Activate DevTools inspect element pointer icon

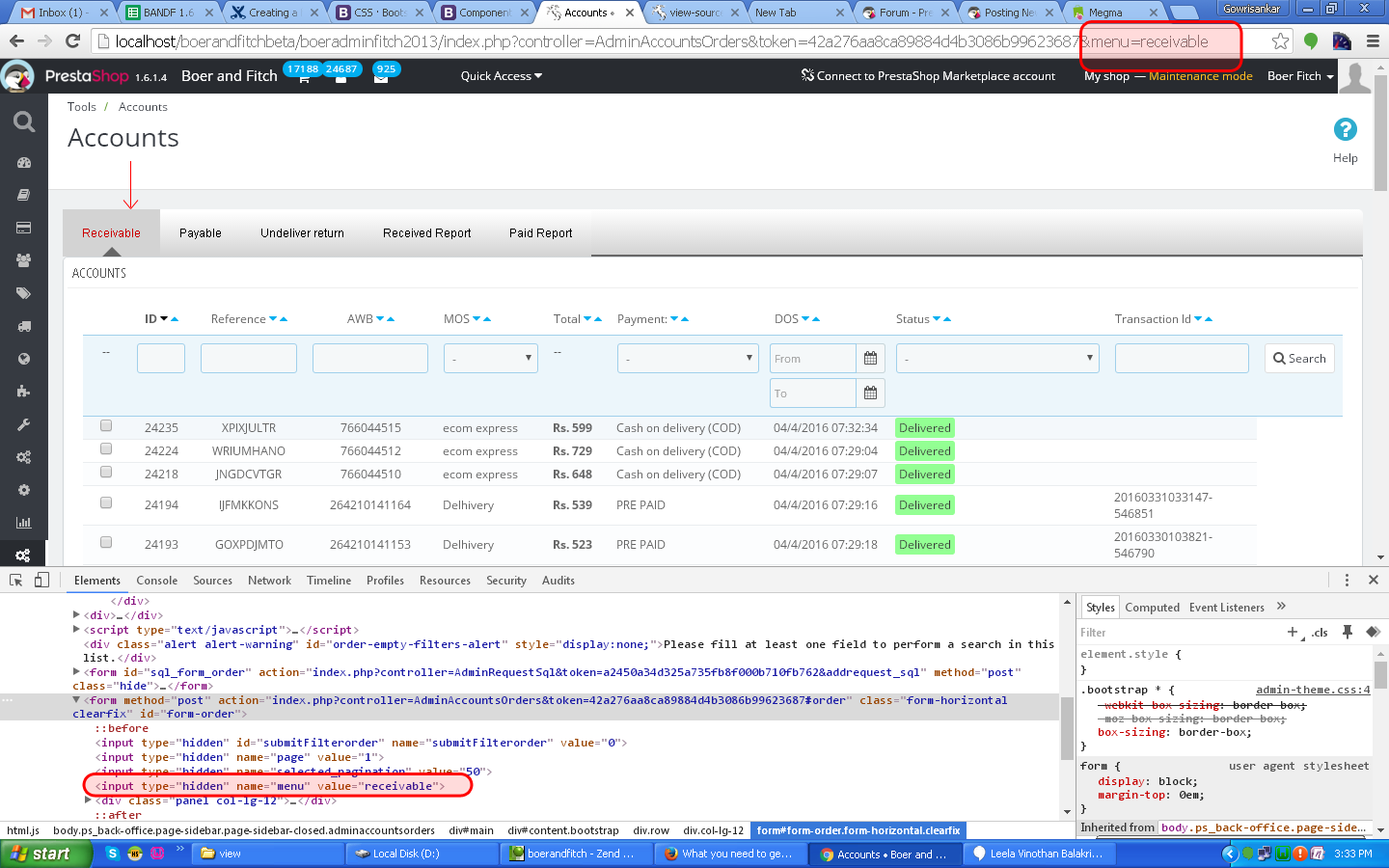(x=16, y=580)
